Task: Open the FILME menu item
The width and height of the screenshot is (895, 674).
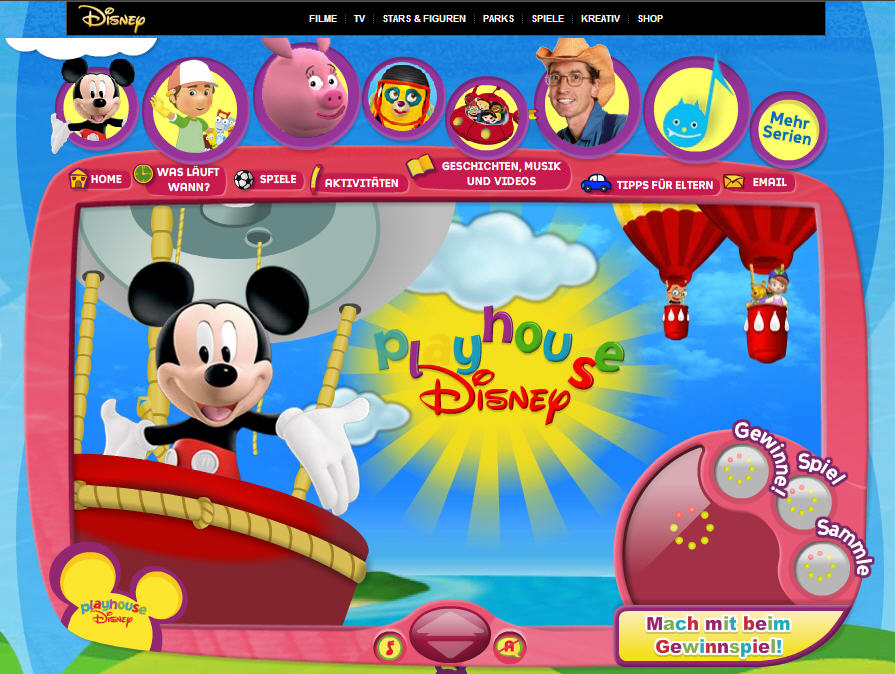Action: point(322,18)
